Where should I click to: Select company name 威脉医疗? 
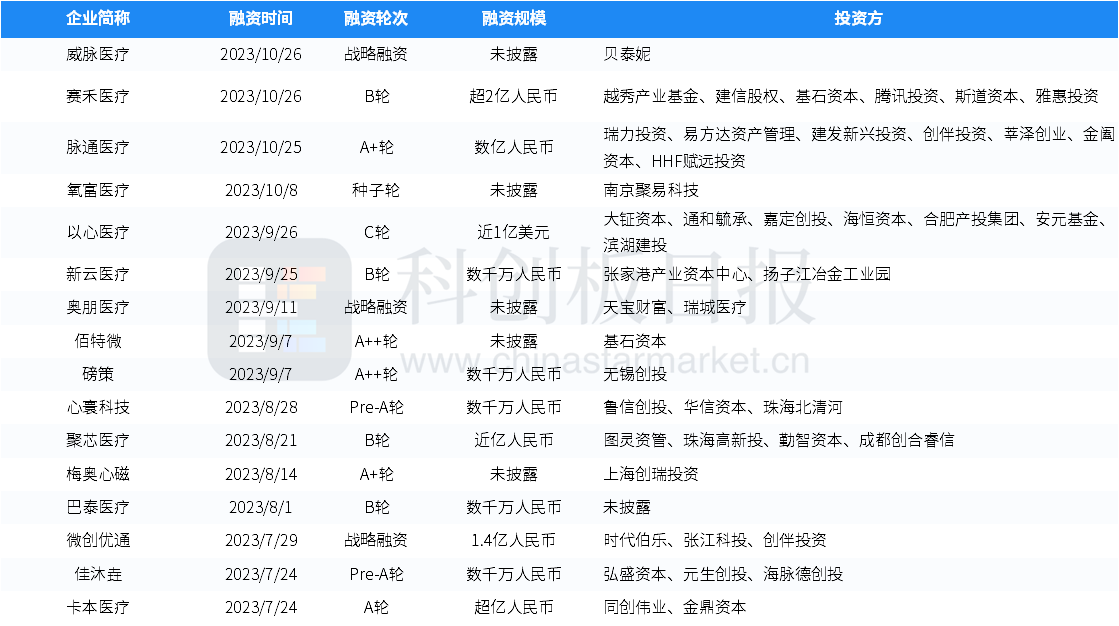click(98, 54)
